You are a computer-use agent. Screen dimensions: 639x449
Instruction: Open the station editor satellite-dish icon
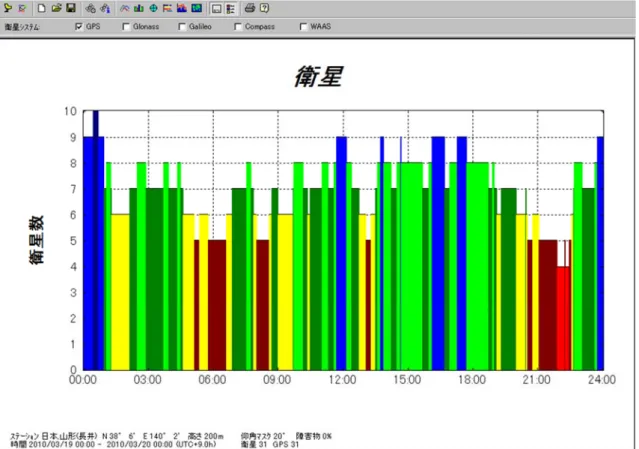point(8,8)
